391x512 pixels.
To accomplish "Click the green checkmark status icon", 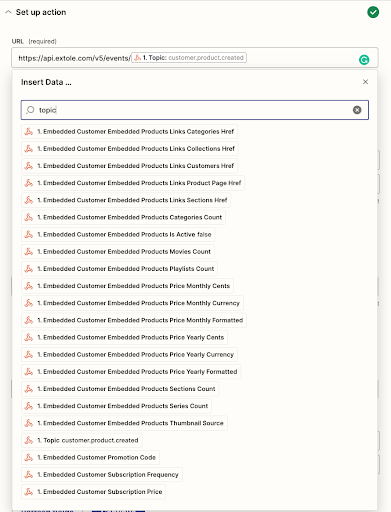I will pyautogui.click(x=373, y=12).
